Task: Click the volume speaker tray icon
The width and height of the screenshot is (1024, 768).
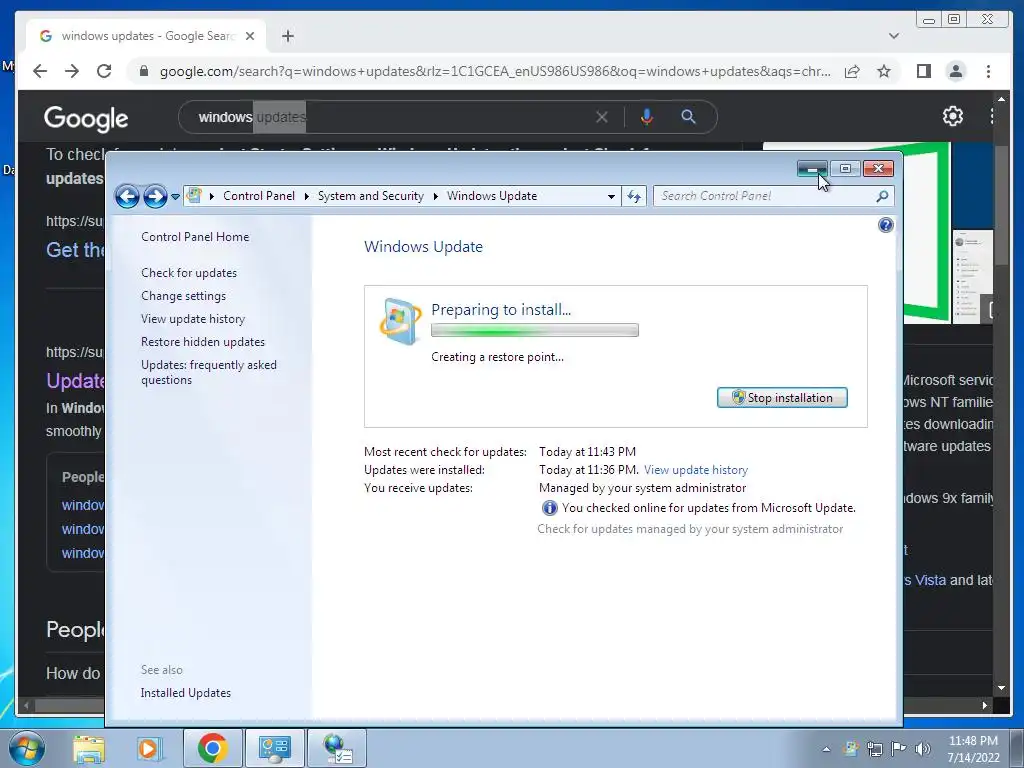Action: tap(922, 749)
